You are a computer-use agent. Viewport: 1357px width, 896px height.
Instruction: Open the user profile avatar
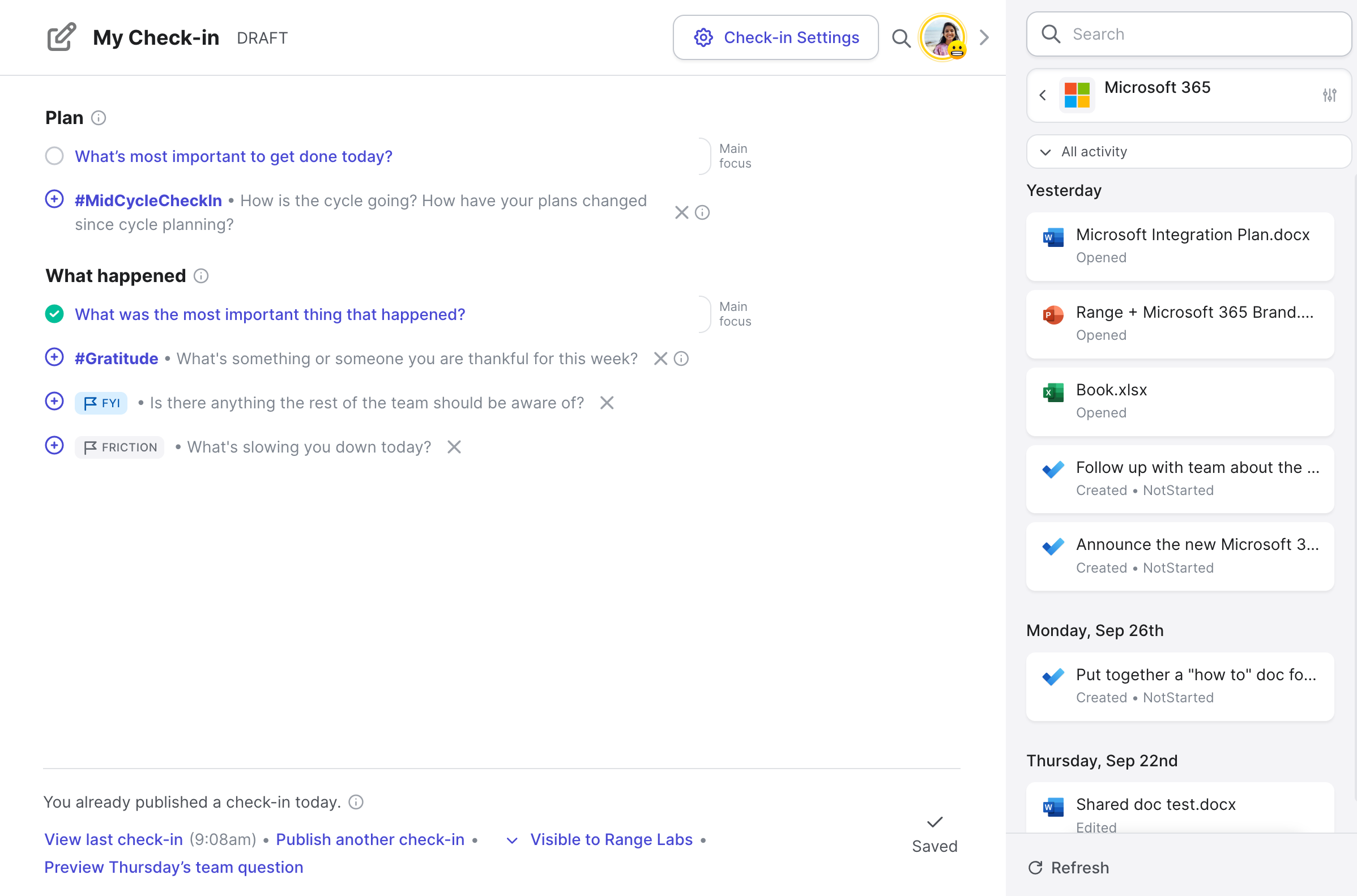(942, 38)
